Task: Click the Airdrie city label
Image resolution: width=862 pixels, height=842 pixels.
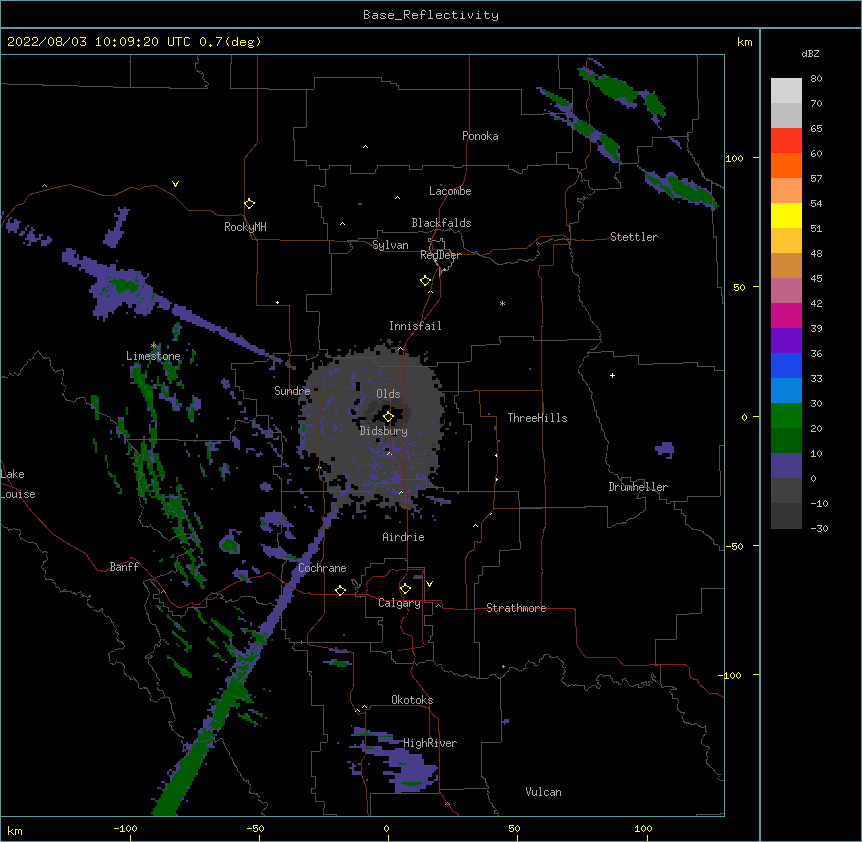Action: click(x=403, y=537)
